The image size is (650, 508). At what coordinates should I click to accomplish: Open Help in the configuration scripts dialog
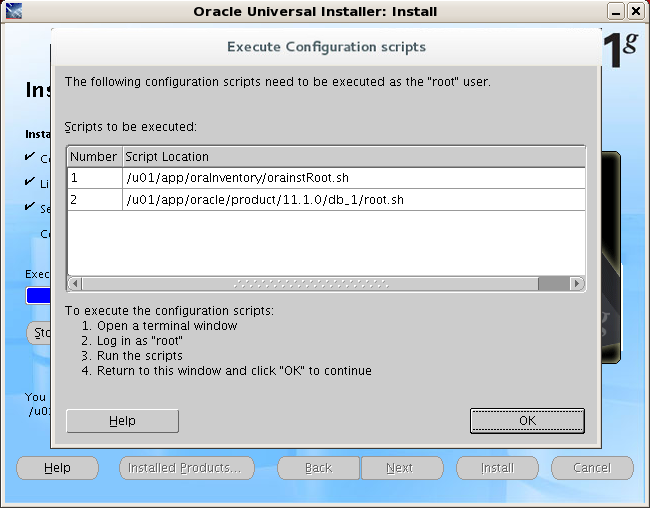pos(122,421)
